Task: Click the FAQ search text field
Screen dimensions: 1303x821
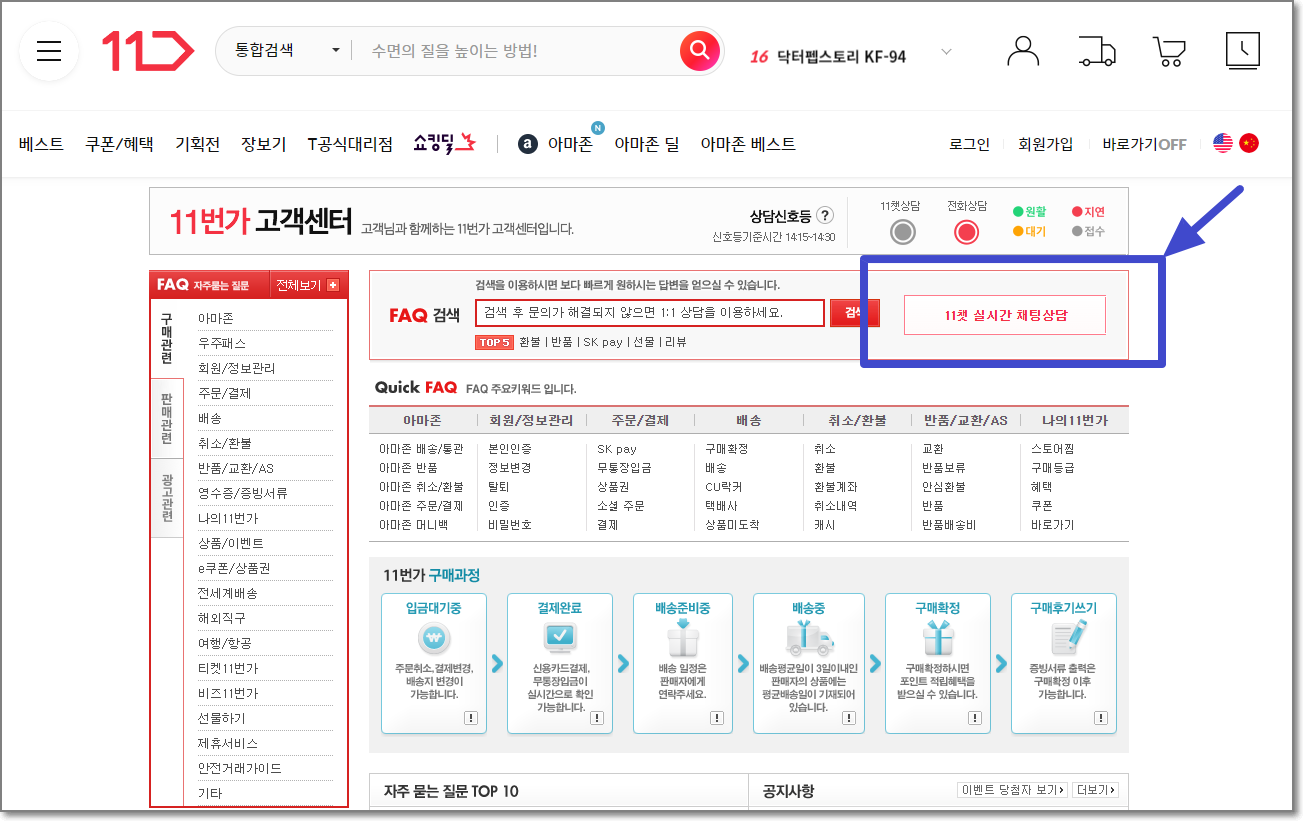Action: tap(650, 313)
